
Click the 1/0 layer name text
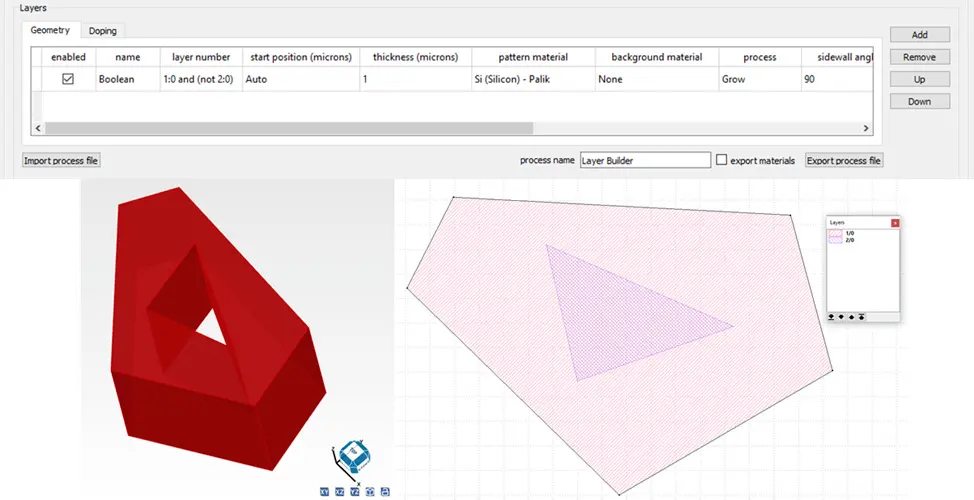[x=850, y=234]
